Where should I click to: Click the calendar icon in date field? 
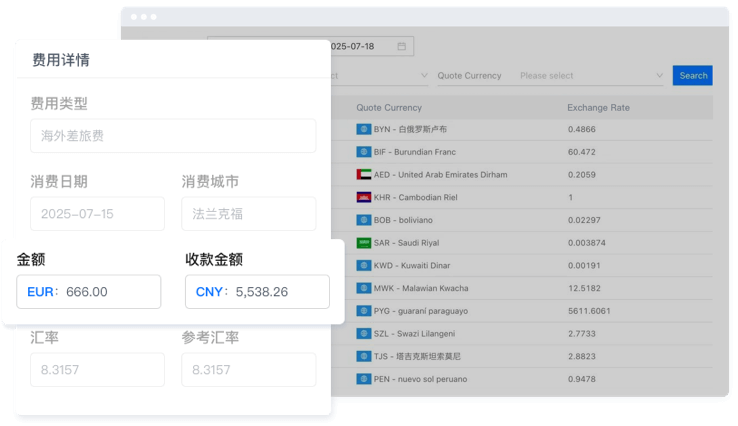[401, 46]
